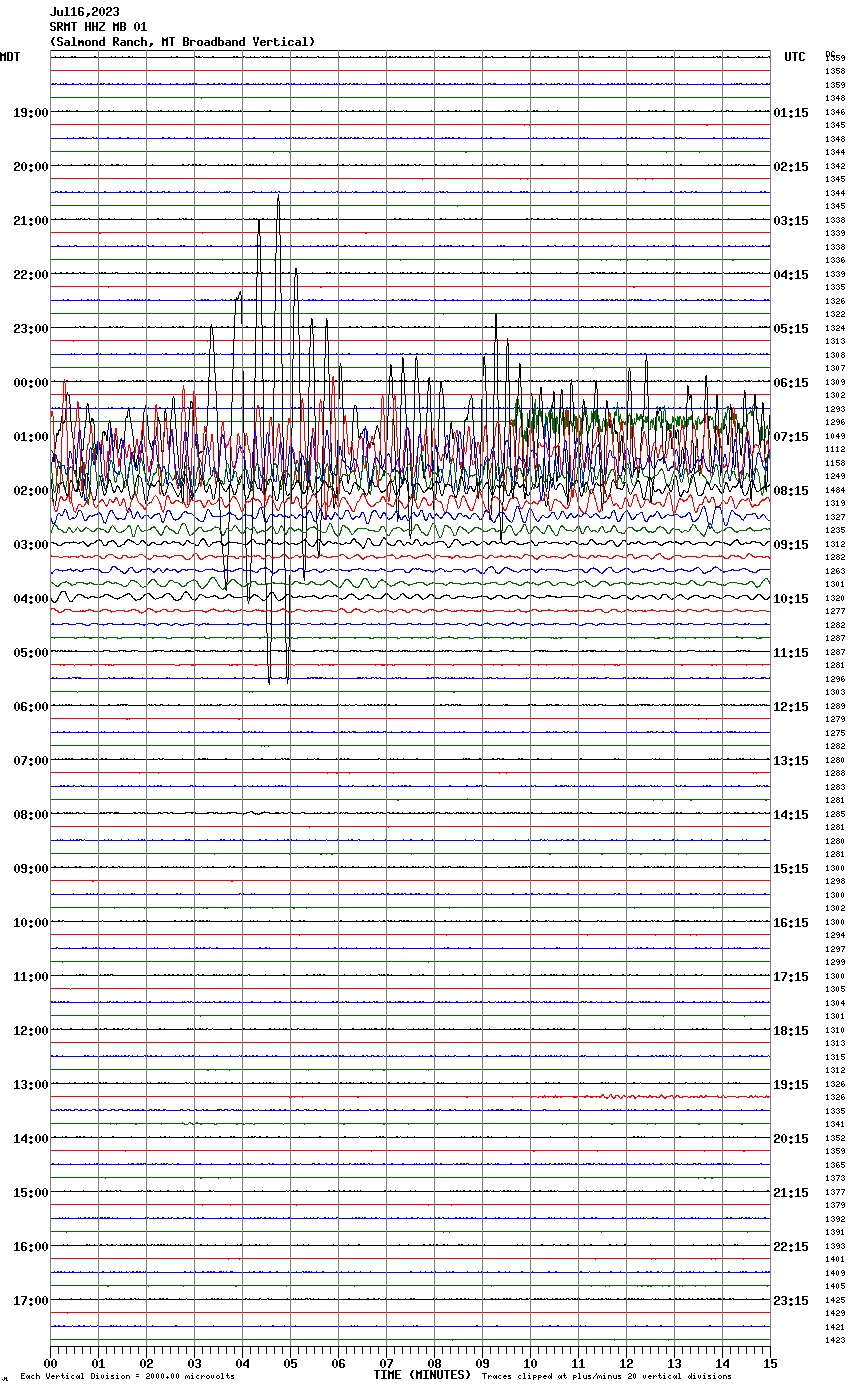
Task: Click the vertical division microvolts scale note
Action: (x=127, y=1377)
